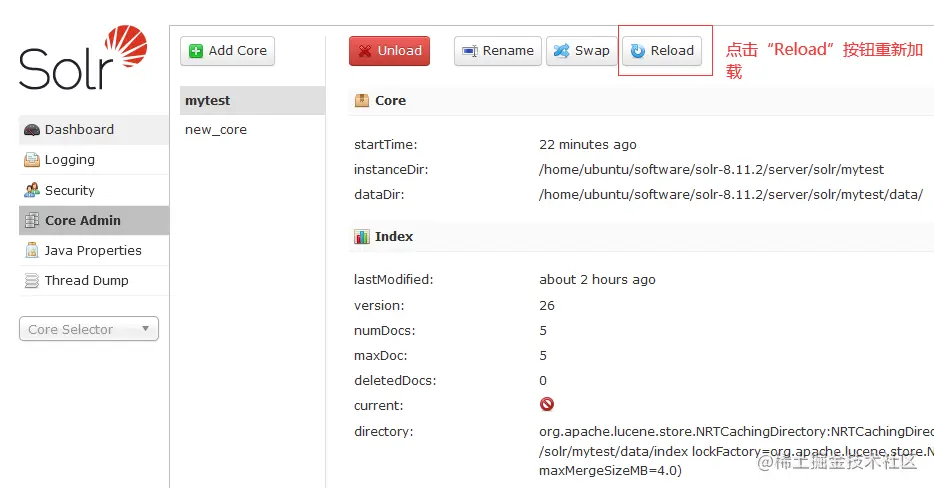Click the red X icon on Unload
This screenshot has width=934, height=488.
pyautogui.click(x=365, y=51)
